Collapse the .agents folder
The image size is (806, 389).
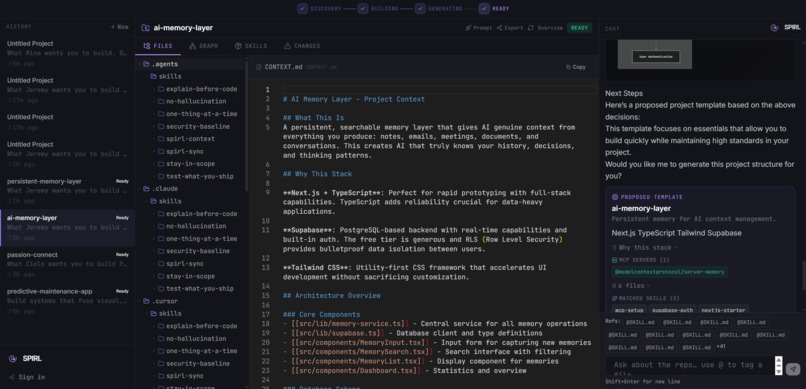pyautogui.click(x=139, y=64)
